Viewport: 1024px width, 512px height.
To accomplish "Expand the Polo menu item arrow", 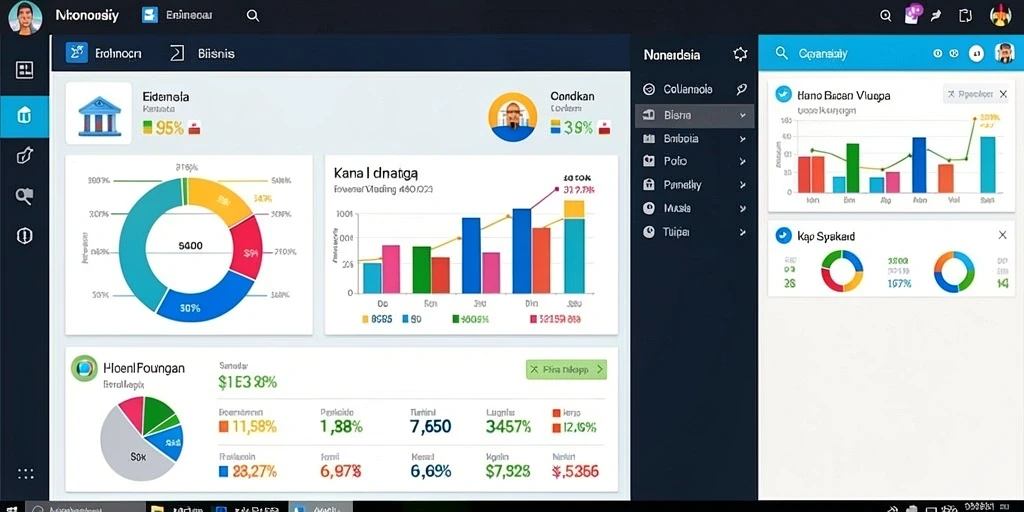I will pos(743,161).
